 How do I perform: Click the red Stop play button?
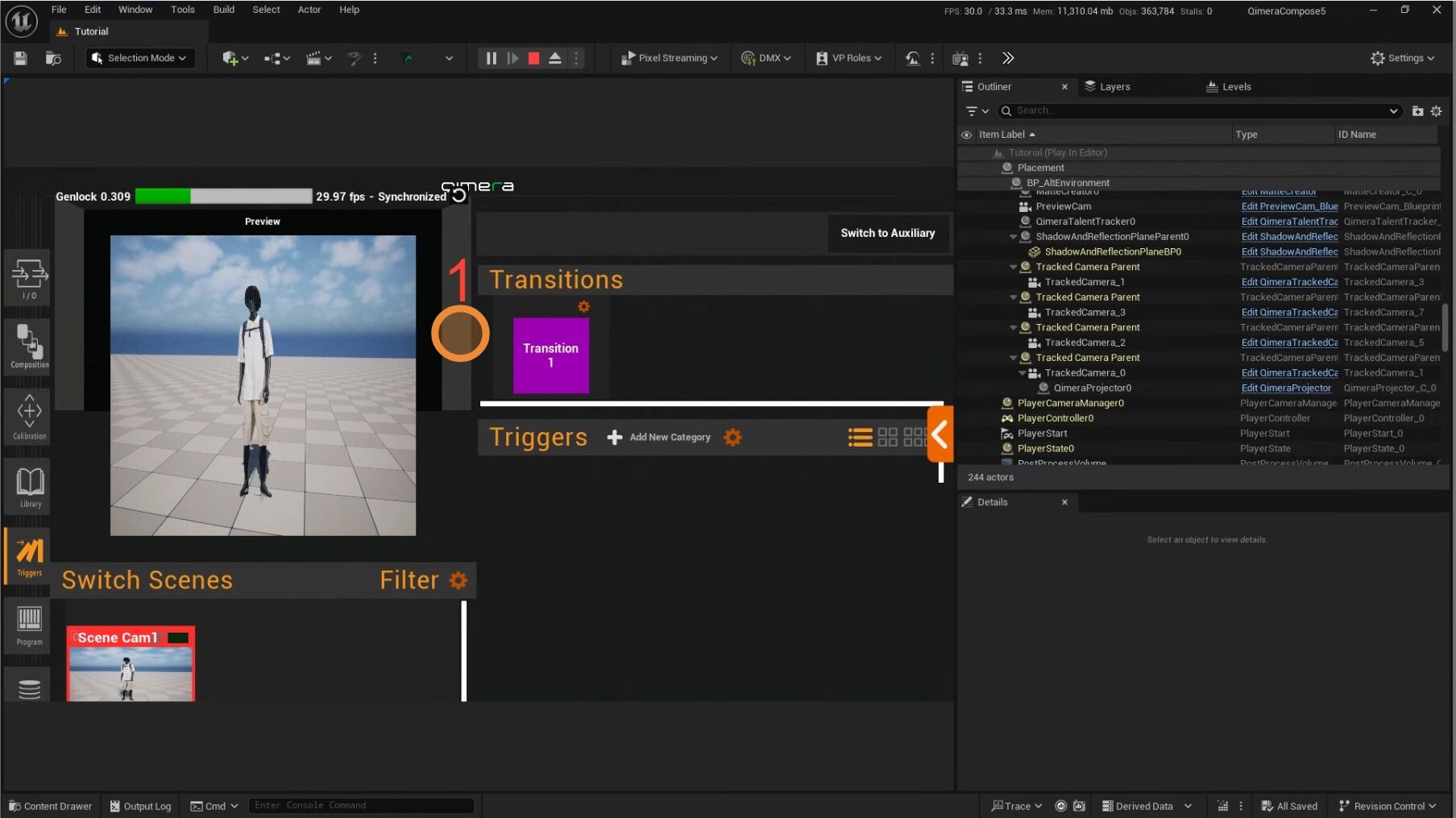coord(533,58)
